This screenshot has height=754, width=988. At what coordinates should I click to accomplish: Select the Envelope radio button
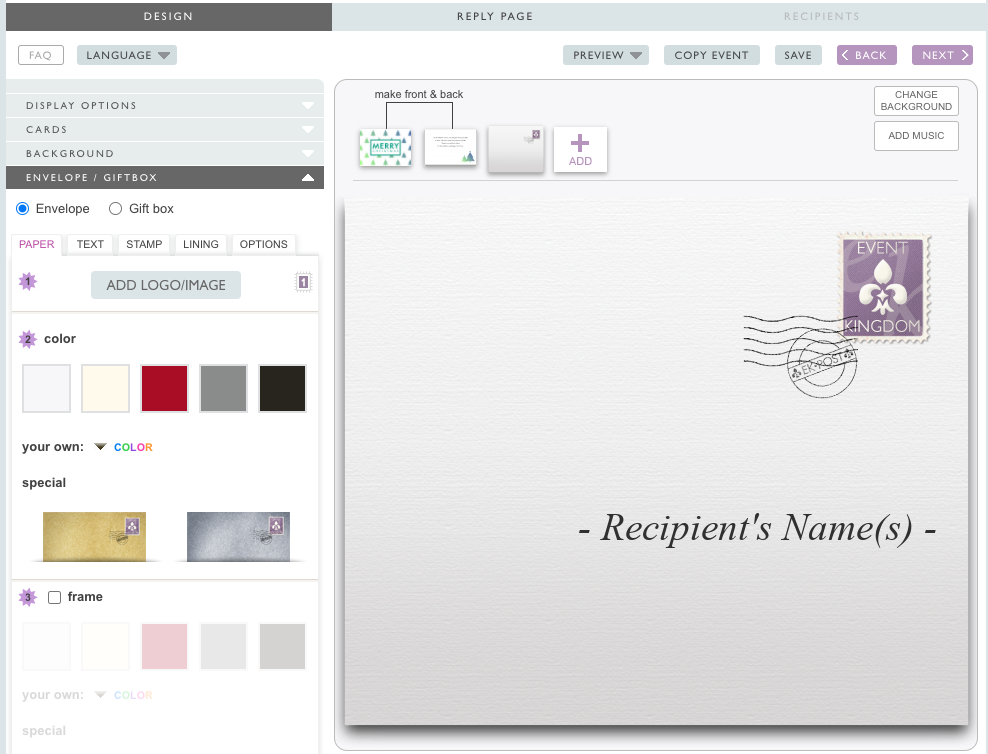pyautogui.click(x=23, y=209)
